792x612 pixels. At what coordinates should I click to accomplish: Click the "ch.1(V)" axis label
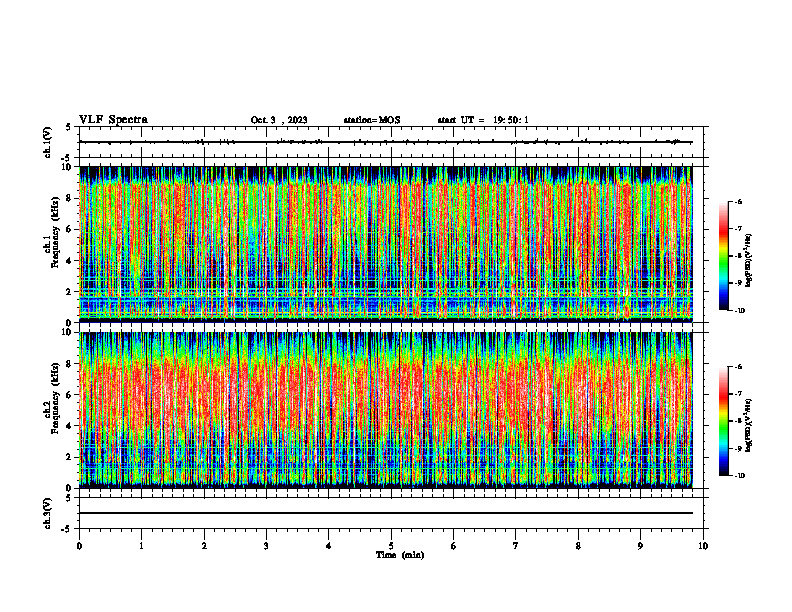click(47, 142)
